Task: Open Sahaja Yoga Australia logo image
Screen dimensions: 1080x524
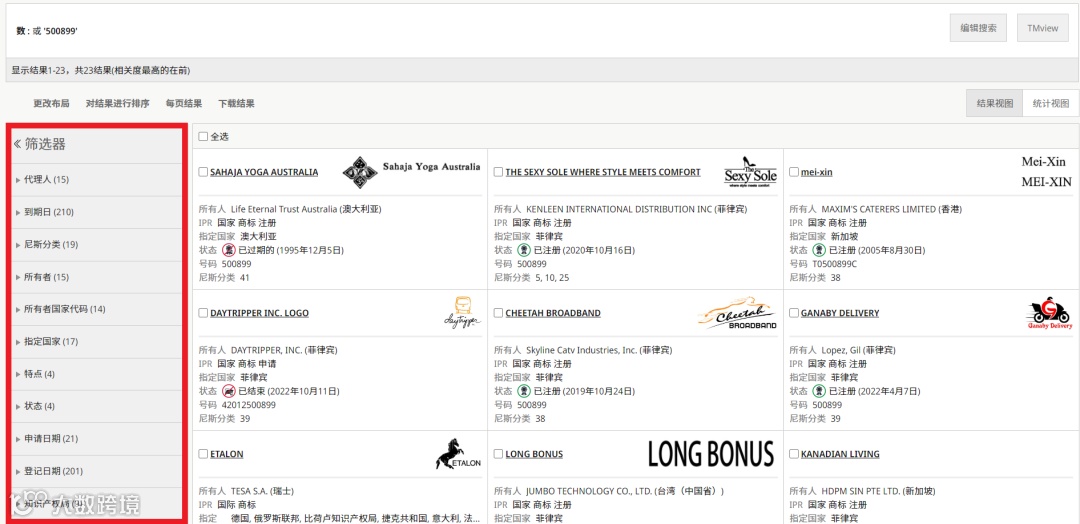Action: 411,172
